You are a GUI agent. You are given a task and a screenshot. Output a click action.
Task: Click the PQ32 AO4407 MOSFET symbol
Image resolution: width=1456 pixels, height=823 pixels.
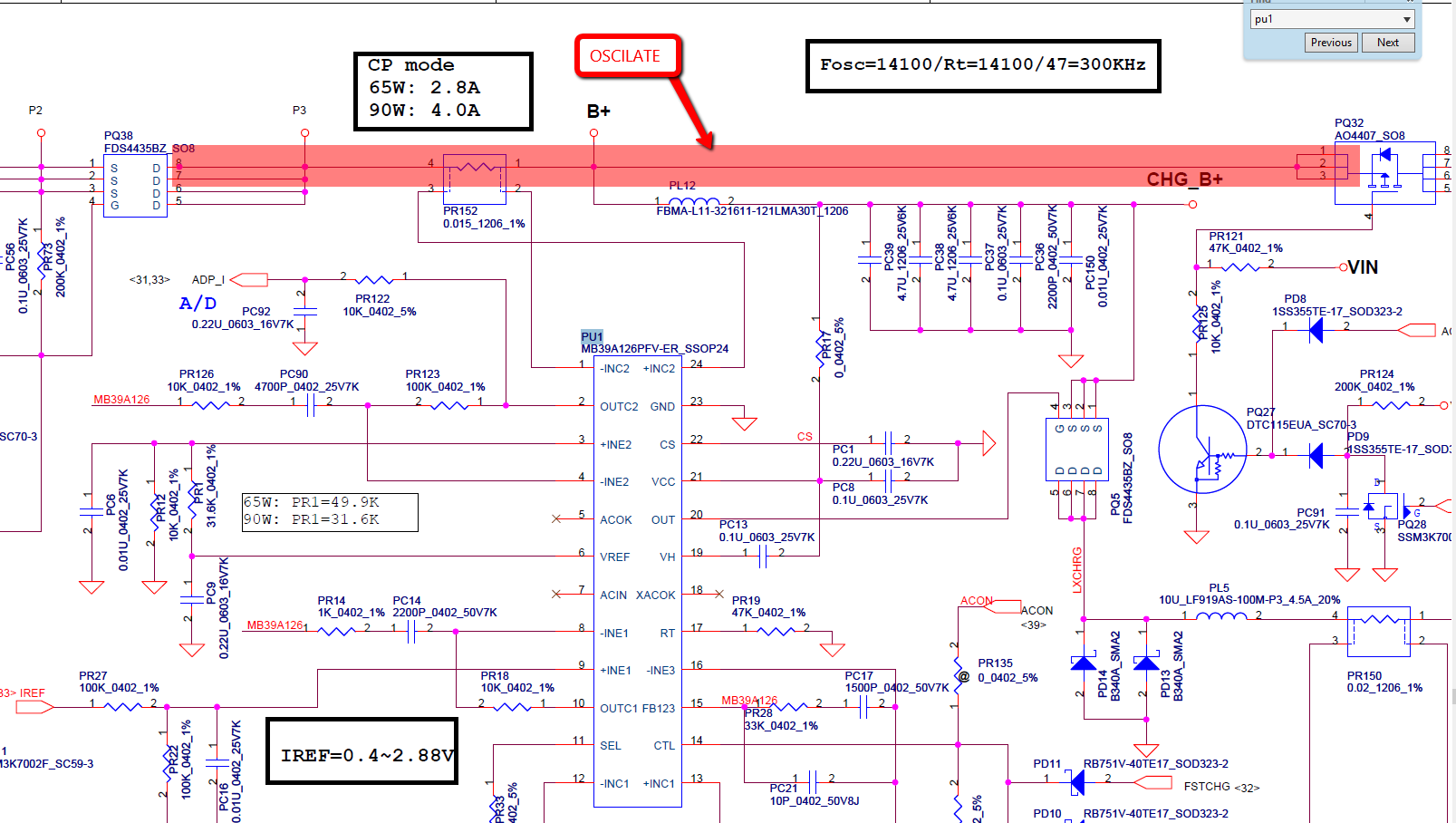pos(1384,172)
